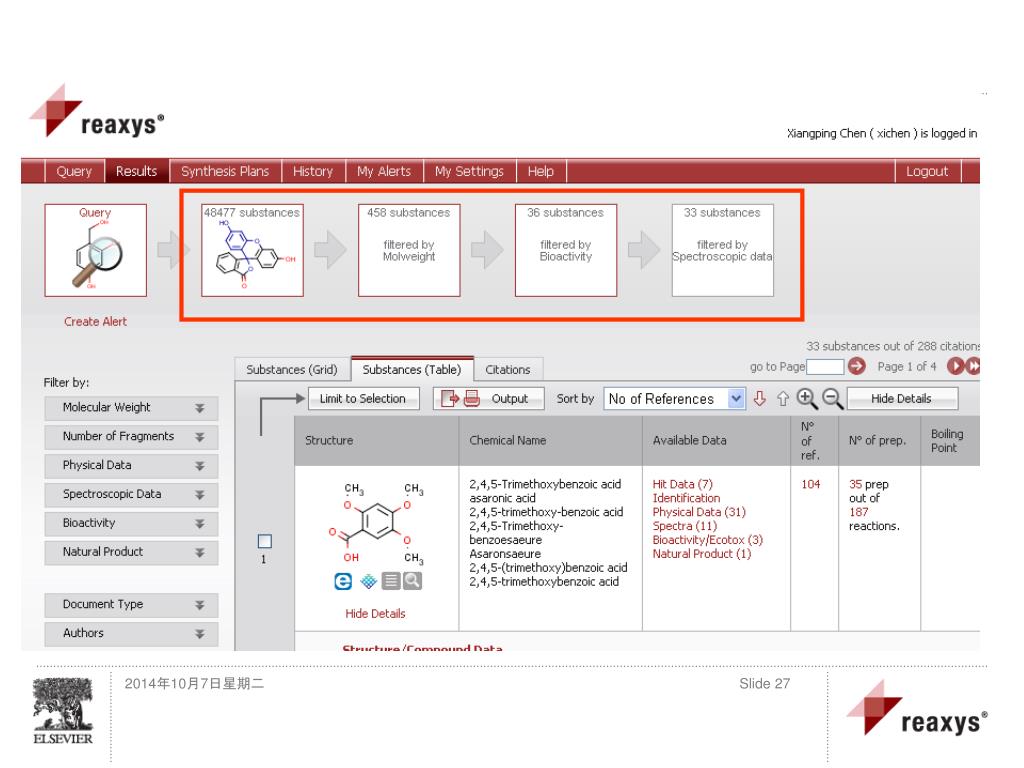Expand the Authors filter
Screen dimensions: 1024x768
[131, 633]
